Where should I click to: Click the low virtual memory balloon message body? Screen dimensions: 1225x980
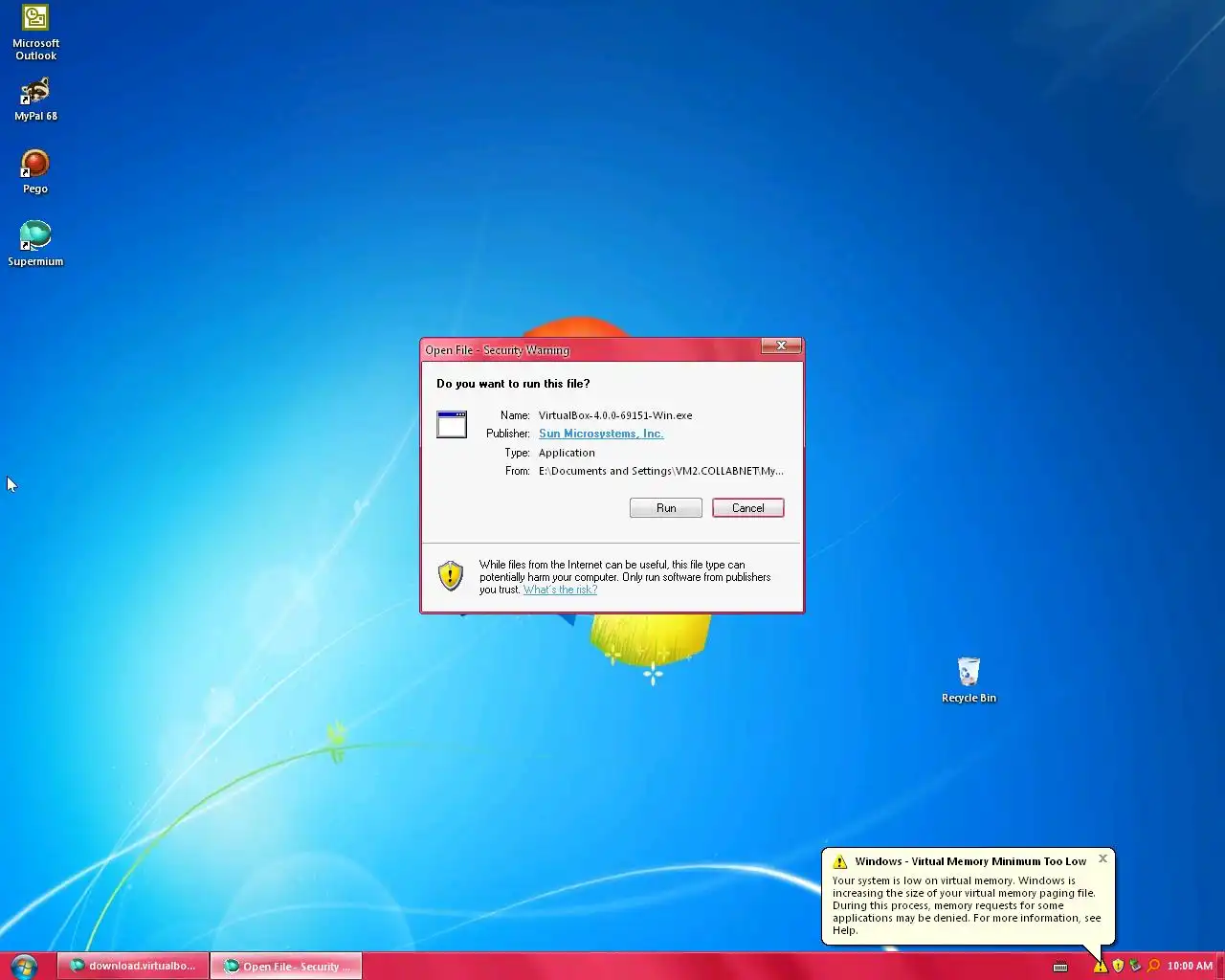coord(967,905)
